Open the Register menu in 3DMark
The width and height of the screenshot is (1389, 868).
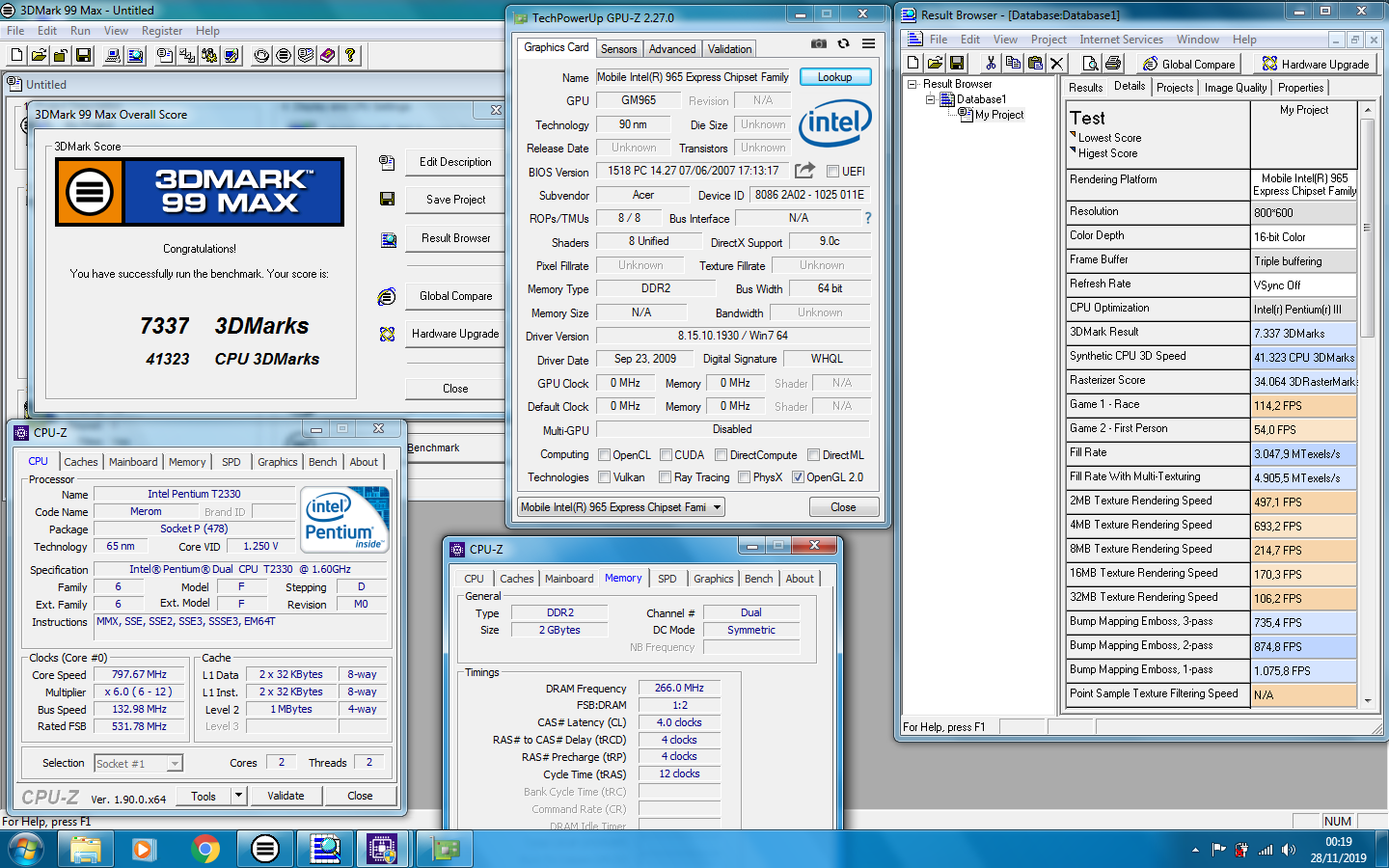[162, 31]
